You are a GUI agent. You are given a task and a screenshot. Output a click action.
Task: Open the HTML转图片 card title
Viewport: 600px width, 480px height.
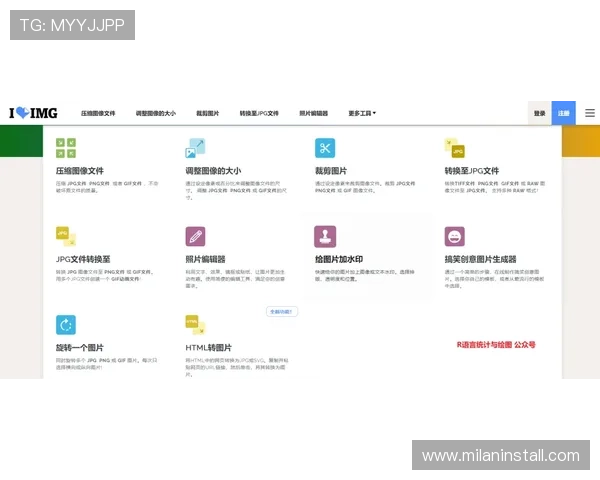coord(209,348)
